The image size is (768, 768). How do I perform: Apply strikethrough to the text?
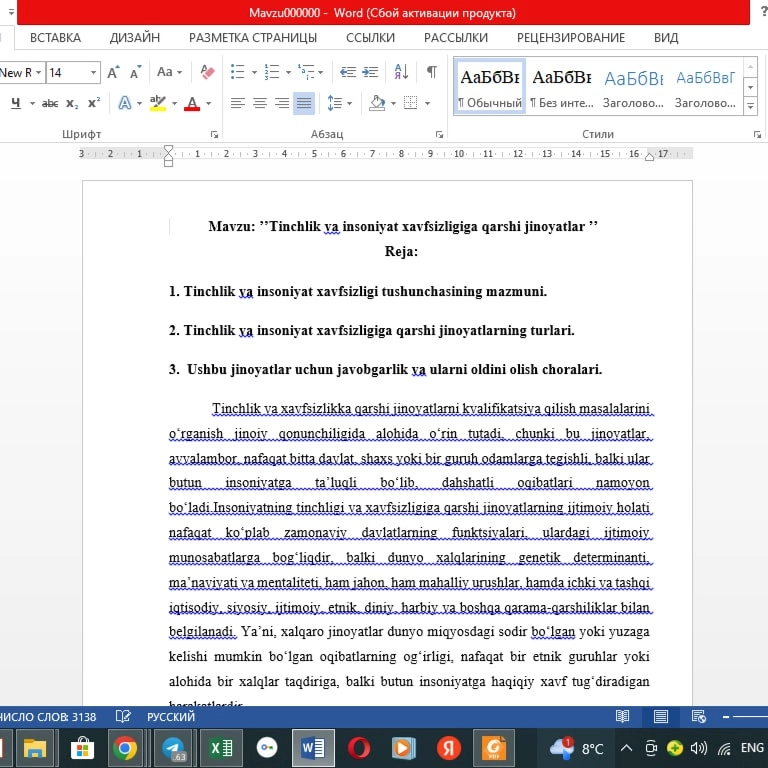[50, 103]
